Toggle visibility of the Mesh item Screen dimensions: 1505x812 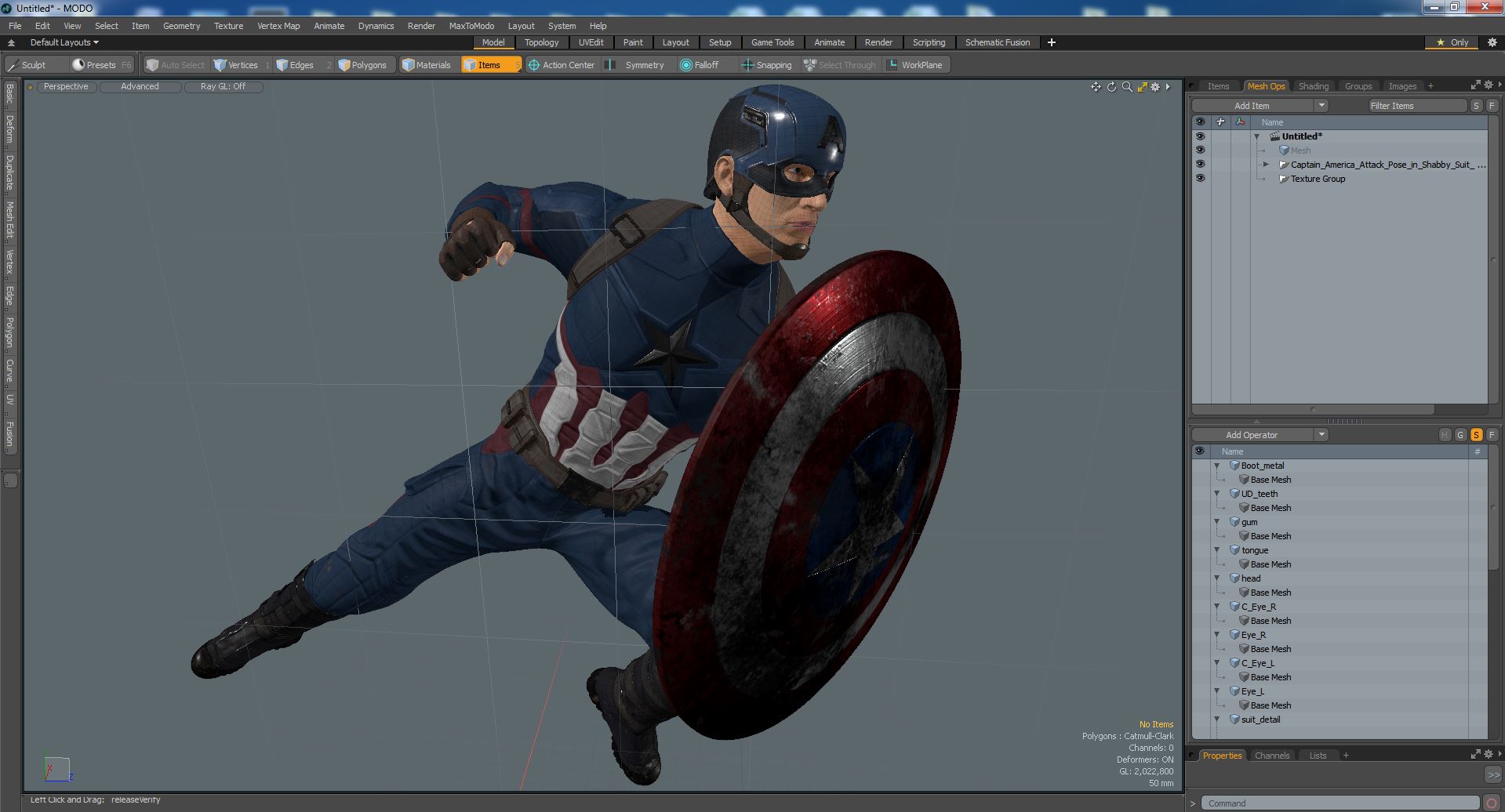click(x=1200, y=150)
